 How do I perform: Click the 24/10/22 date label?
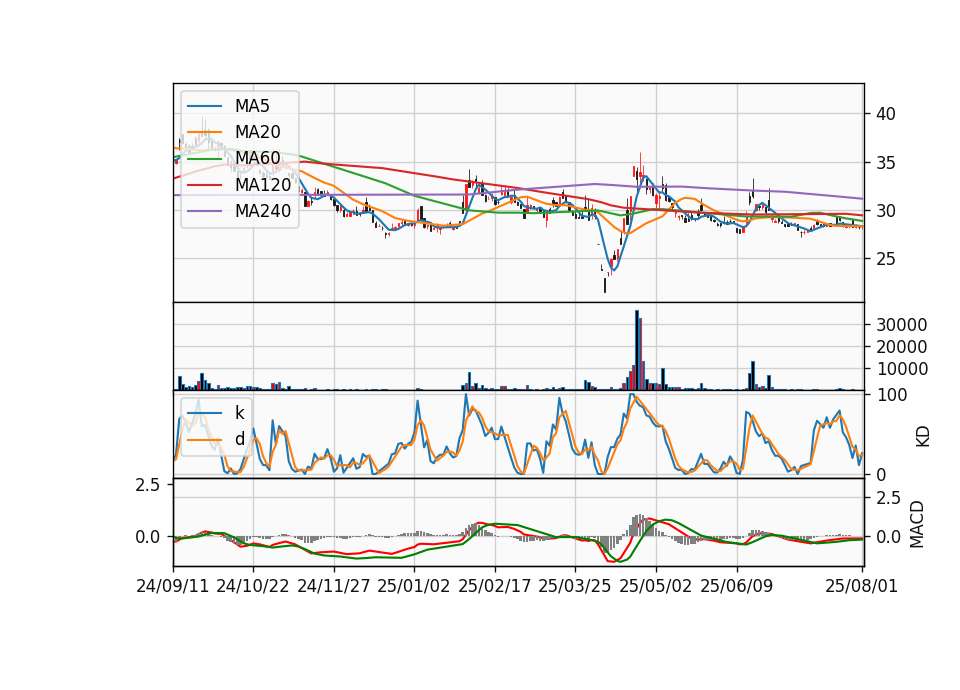[x=253, y=586]
